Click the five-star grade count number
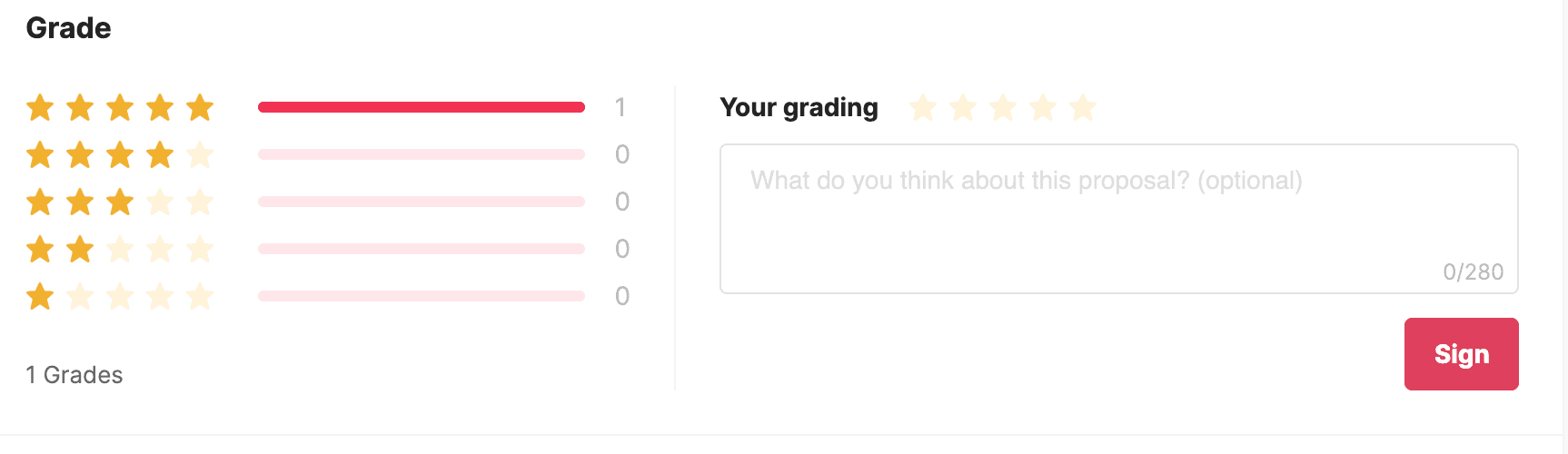The image size is (1568, 454). (620, 108)
